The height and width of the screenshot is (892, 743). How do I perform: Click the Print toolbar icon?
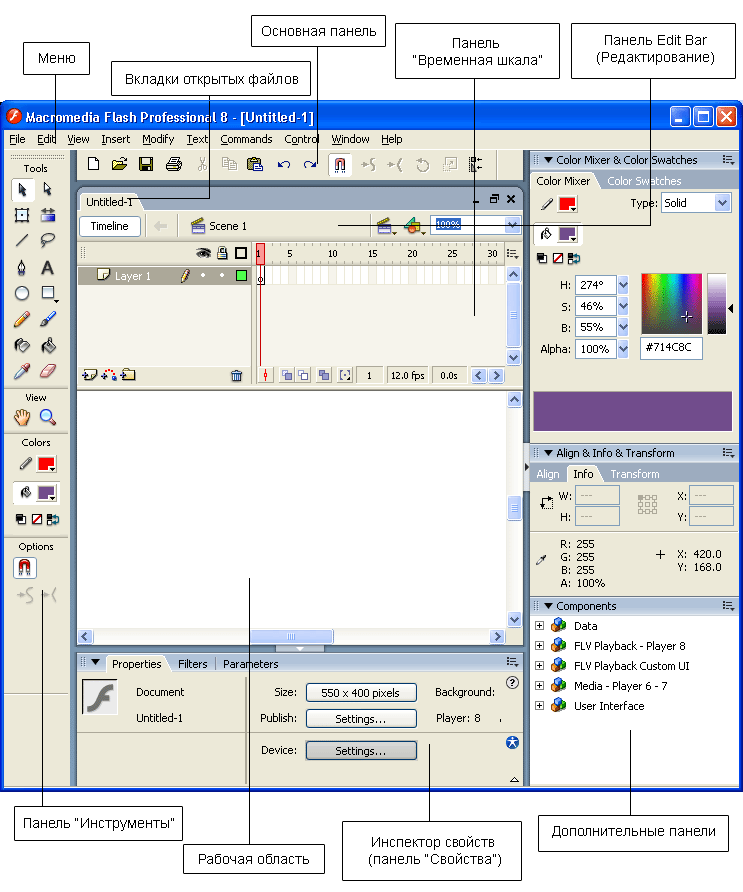(x=174, y=164)
